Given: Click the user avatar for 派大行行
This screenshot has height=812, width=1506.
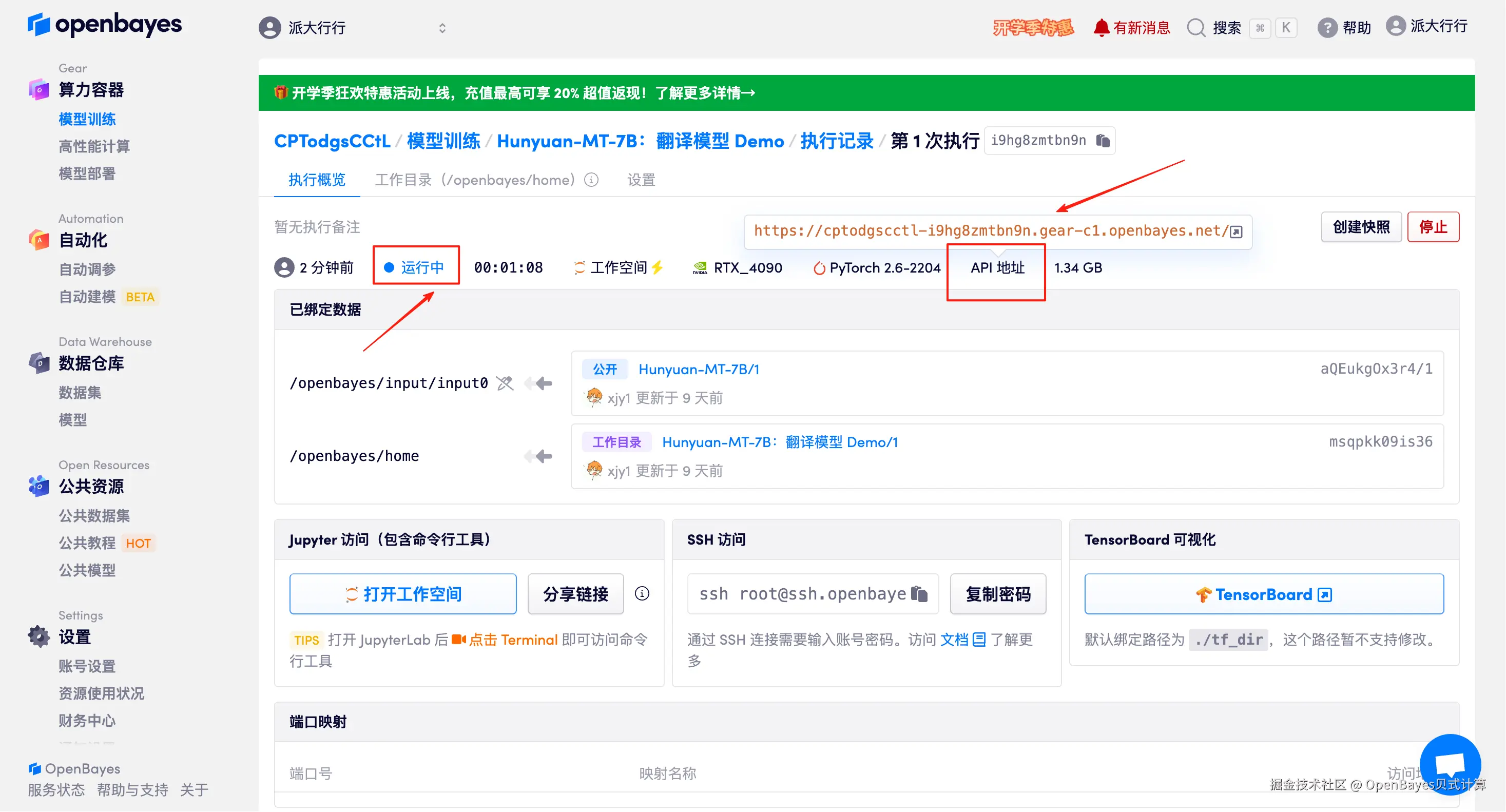Looking at the screenshot, I should point(1397,27).
